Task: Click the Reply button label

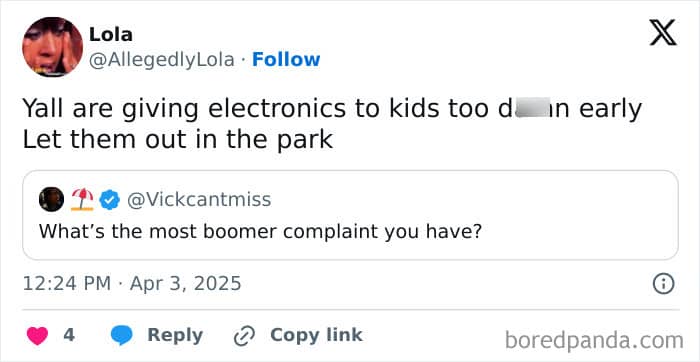Action: pyautogui.click(x=175, y=335)
